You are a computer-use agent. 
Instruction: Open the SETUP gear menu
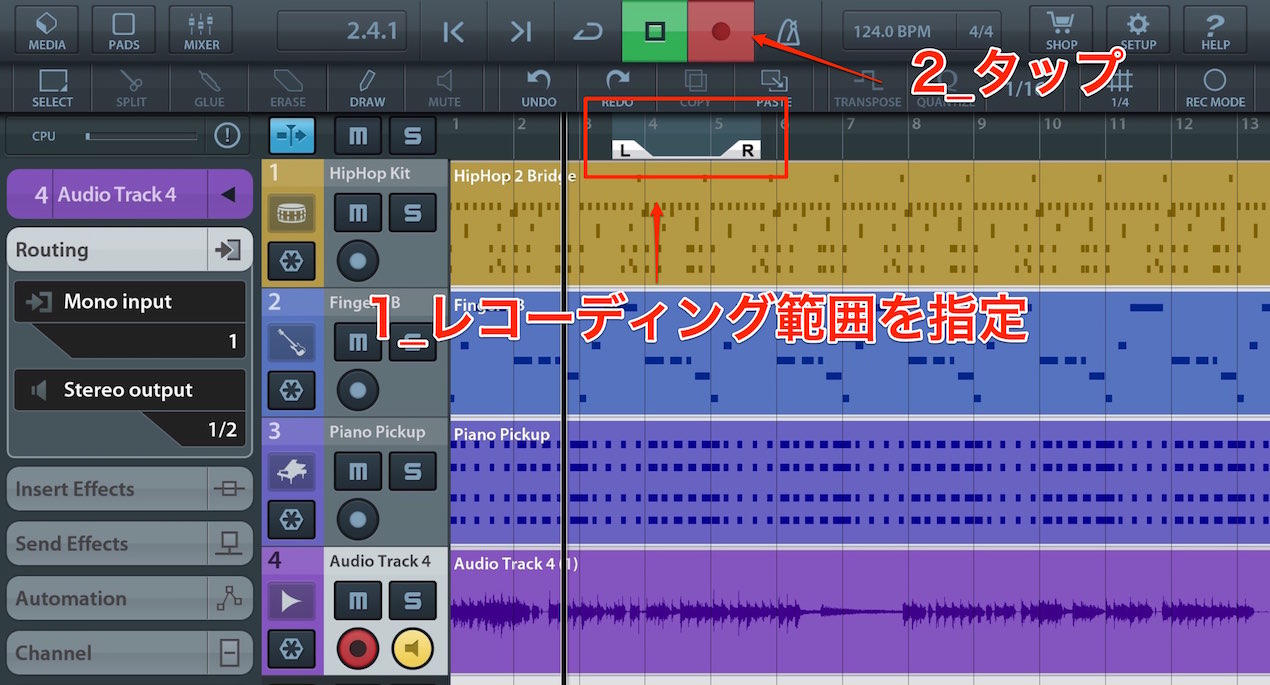pos(1138,30)
